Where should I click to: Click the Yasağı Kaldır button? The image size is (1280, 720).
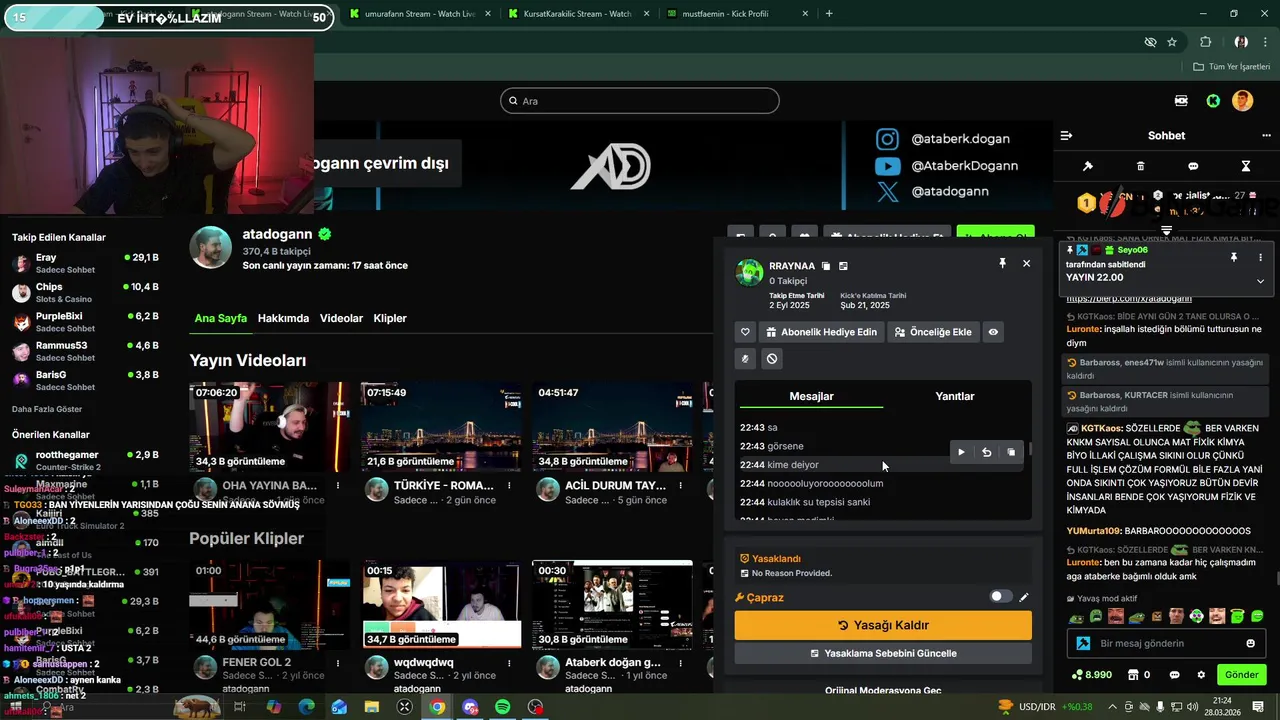(x=883, y=625)
